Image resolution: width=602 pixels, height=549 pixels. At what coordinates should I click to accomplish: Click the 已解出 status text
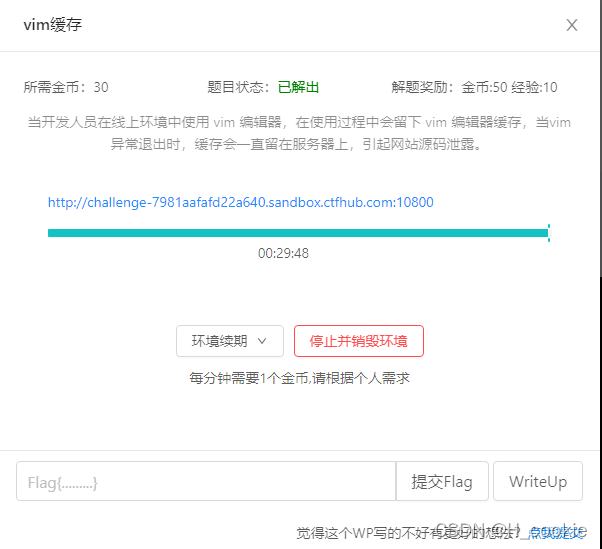click(x=298, y=87)
